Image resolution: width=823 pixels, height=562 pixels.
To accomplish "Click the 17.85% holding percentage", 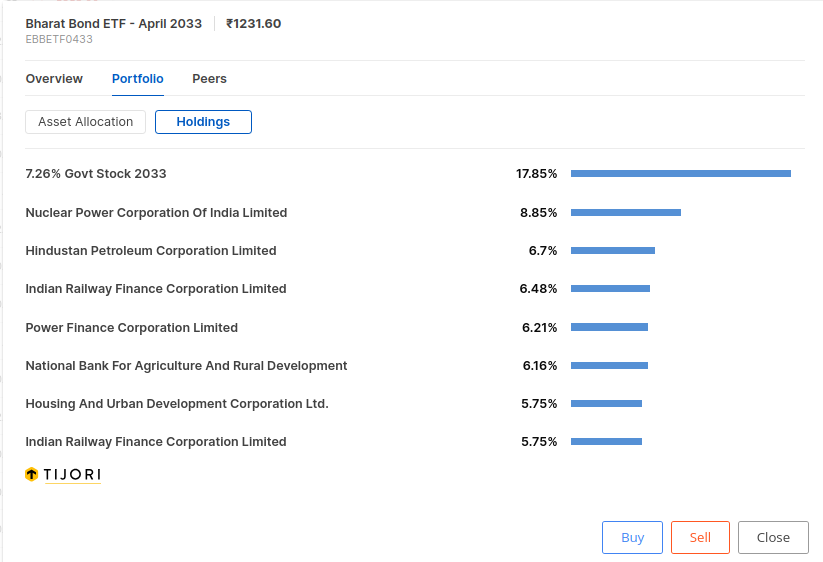I will tap(536, 174).
